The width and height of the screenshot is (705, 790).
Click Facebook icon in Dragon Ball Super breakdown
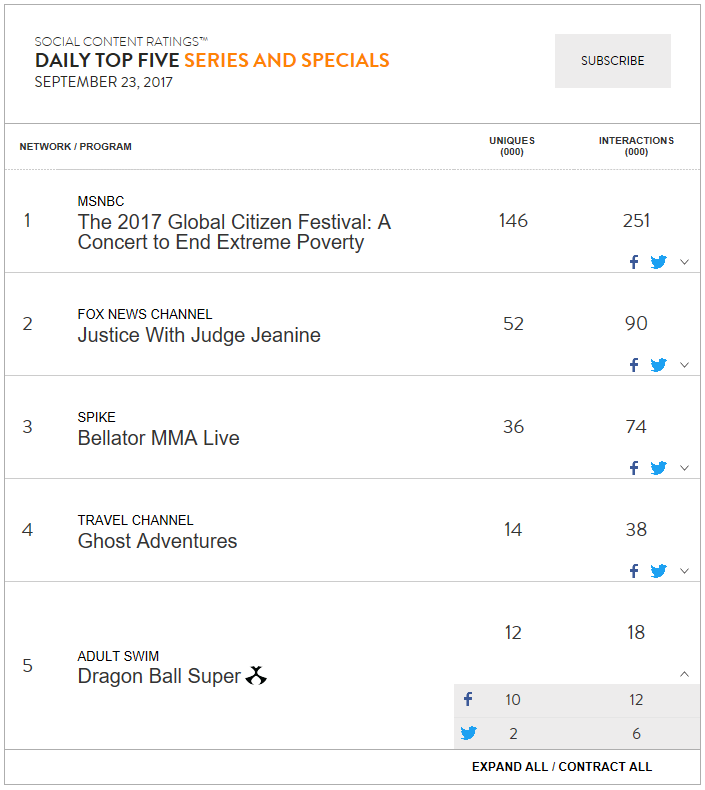pos(468,699)
